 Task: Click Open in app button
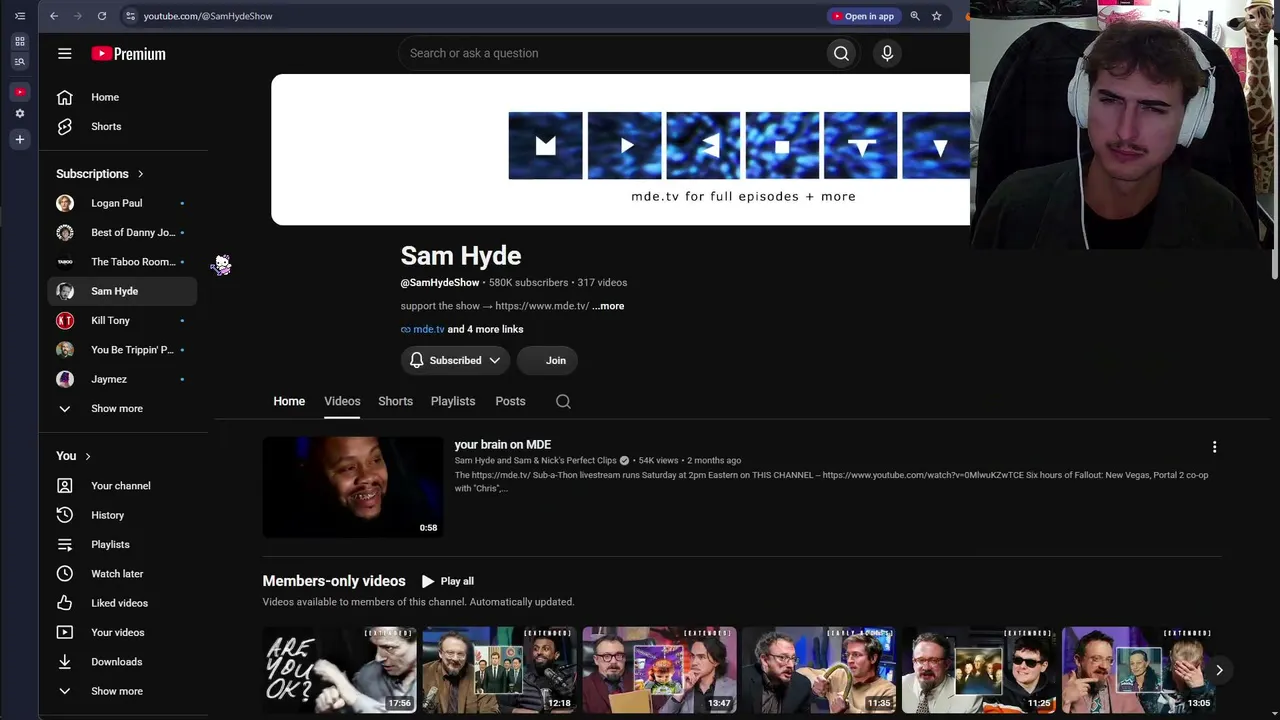coord(863,16)
